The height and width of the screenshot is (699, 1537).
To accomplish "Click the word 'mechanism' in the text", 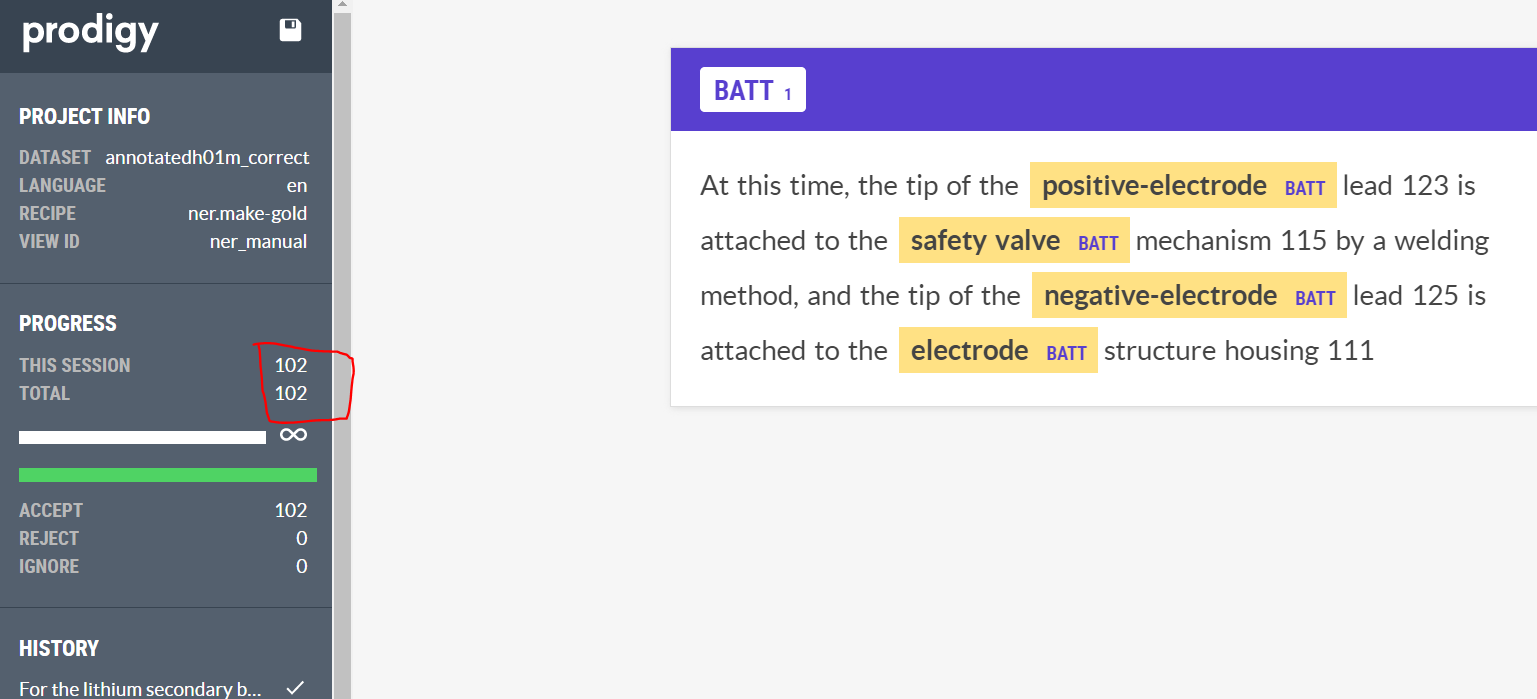I will pyautogui.click(x=1203, y=241).
